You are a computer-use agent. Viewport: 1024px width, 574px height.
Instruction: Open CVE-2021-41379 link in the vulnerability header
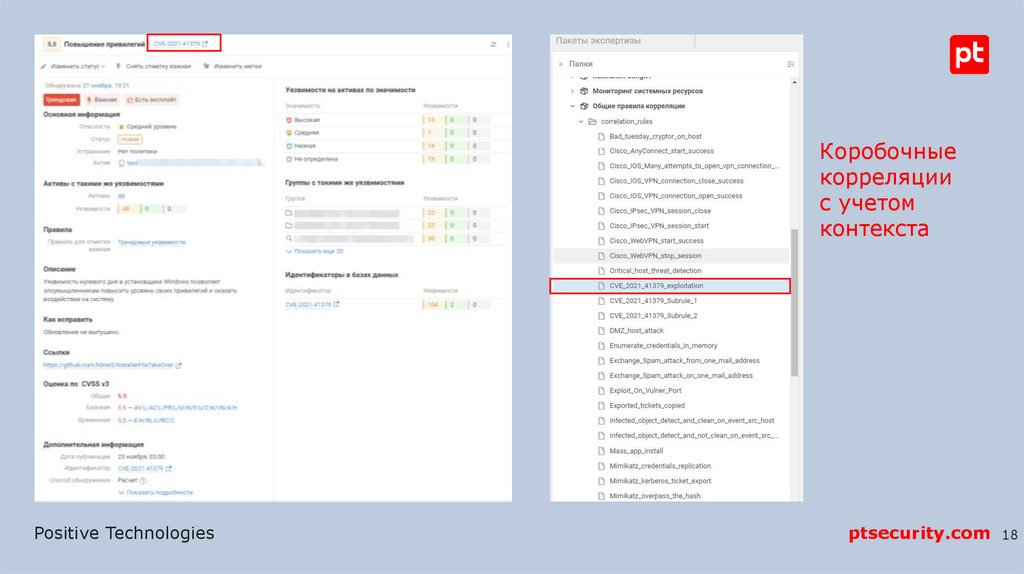click(x=181, y=44)
